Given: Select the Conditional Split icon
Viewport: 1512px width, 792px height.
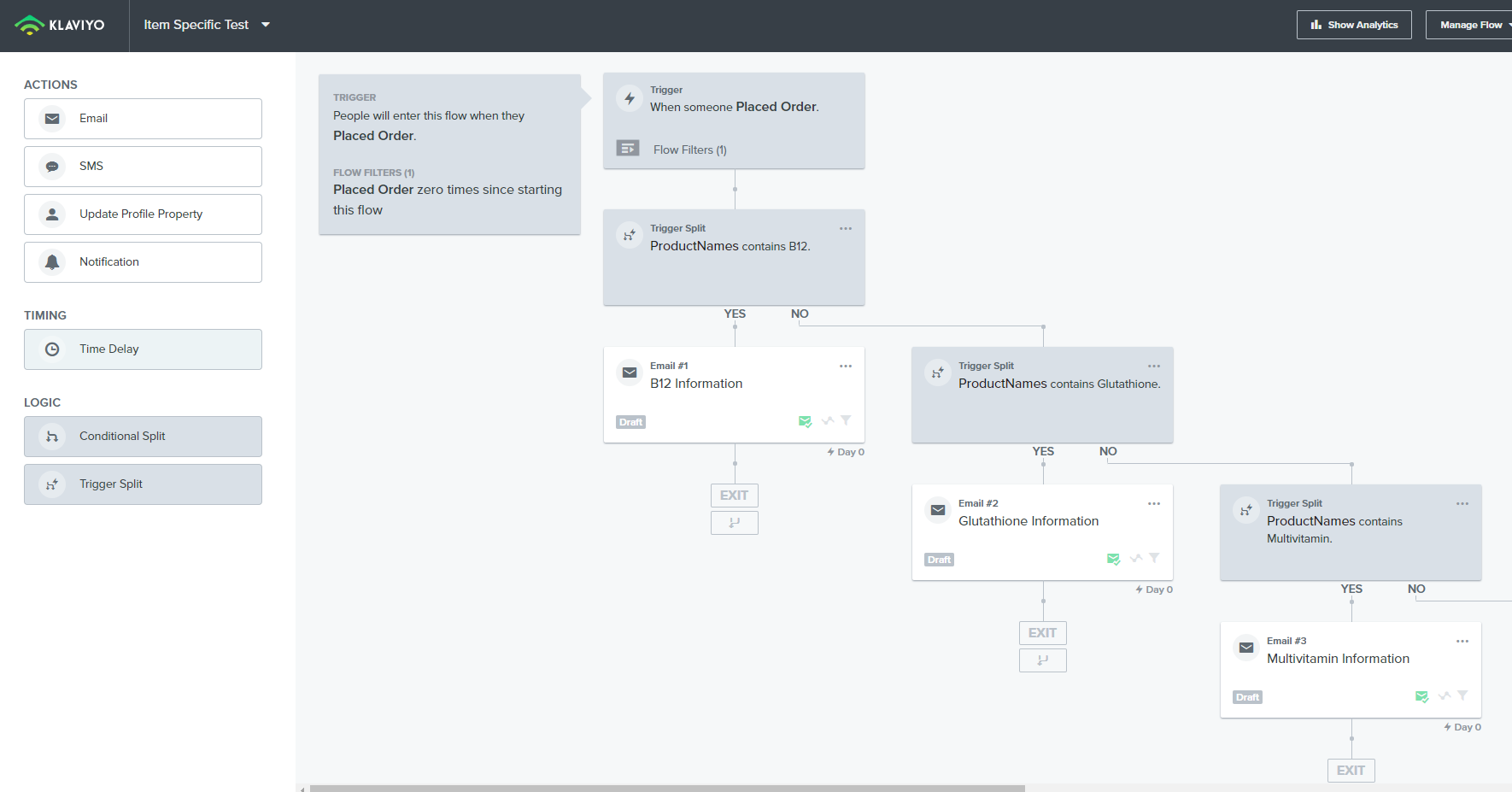Looking at the screenshot, I should pyautogui.click(x=52, y=437).
